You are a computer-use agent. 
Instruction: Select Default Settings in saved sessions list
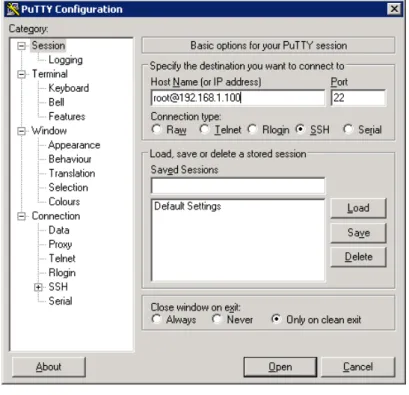pyautogui.click(x=188, y=206)
